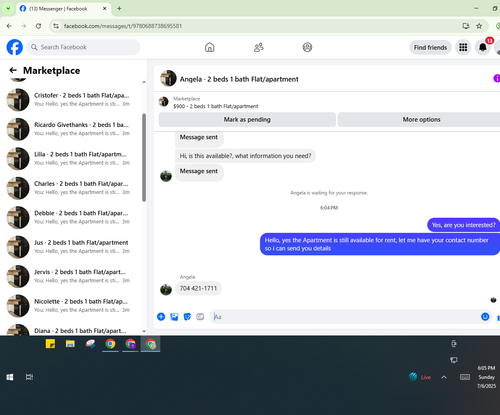The image size is (500, 415).
Task: Click the message composer text field
Action: pos(345,317)
